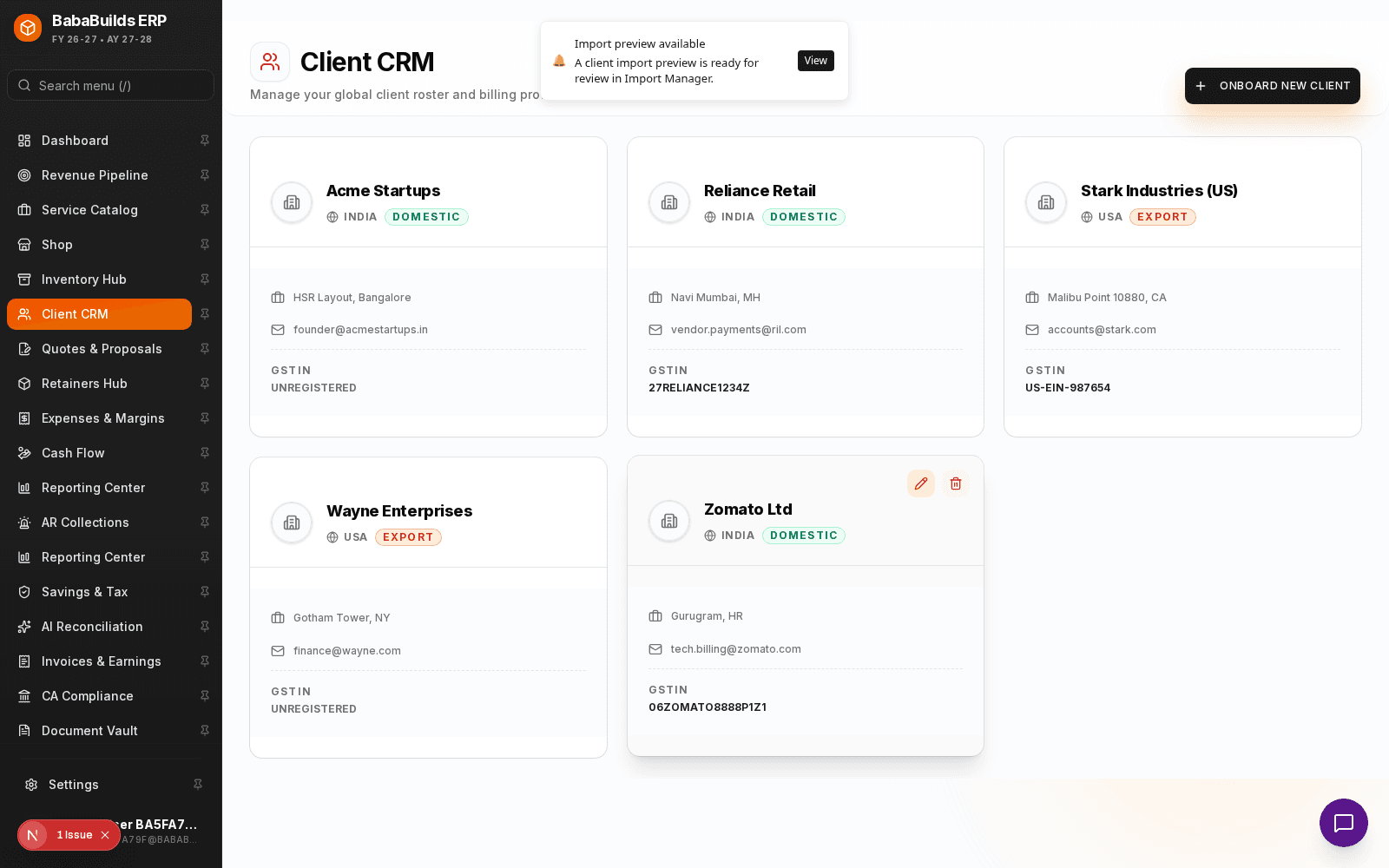Click tech.billing@zomato.com email
The image size is (1389, 868).
[736, 649]
